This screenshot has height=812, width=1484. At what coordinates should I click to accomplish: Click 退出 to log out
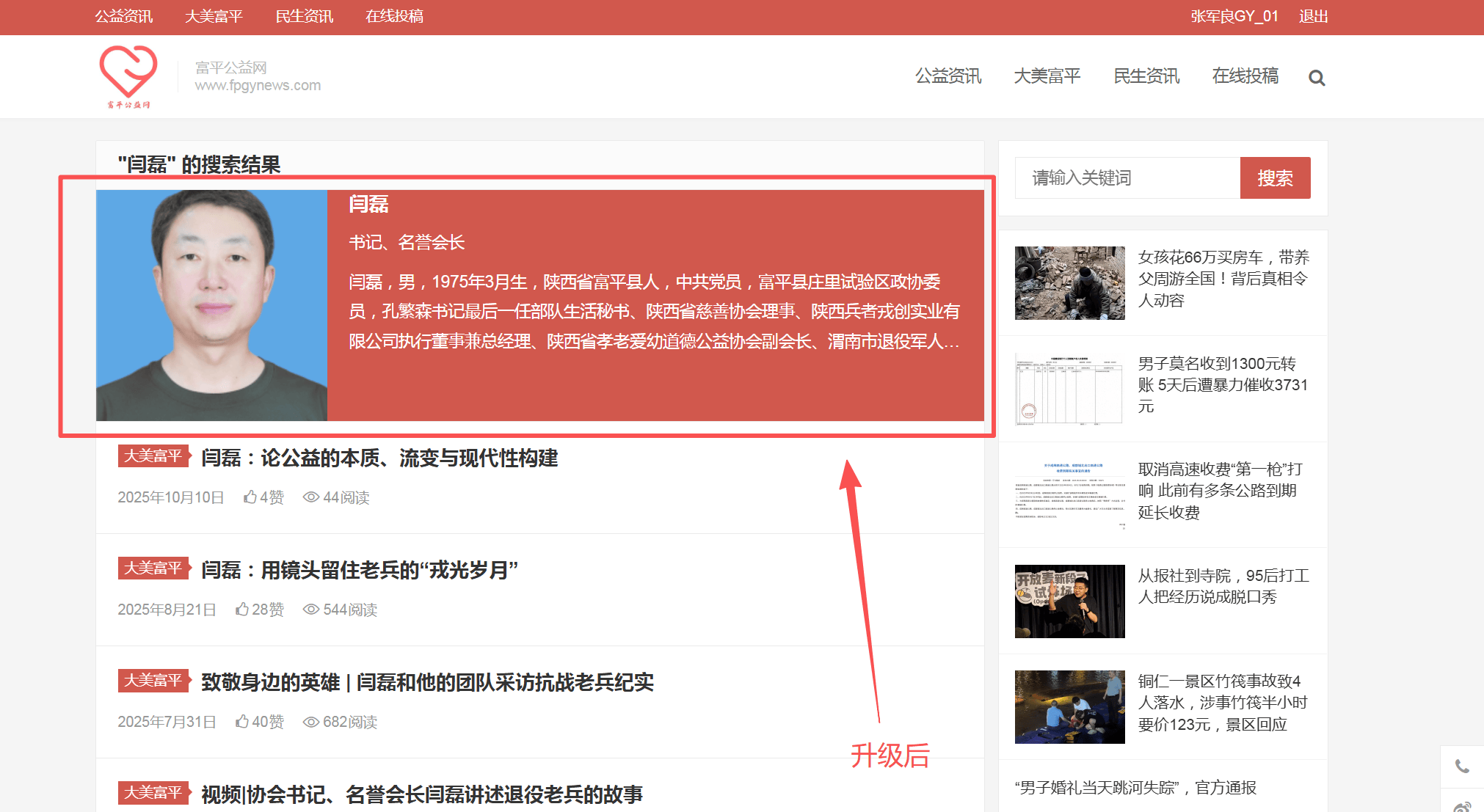(x=1313, y=16)
